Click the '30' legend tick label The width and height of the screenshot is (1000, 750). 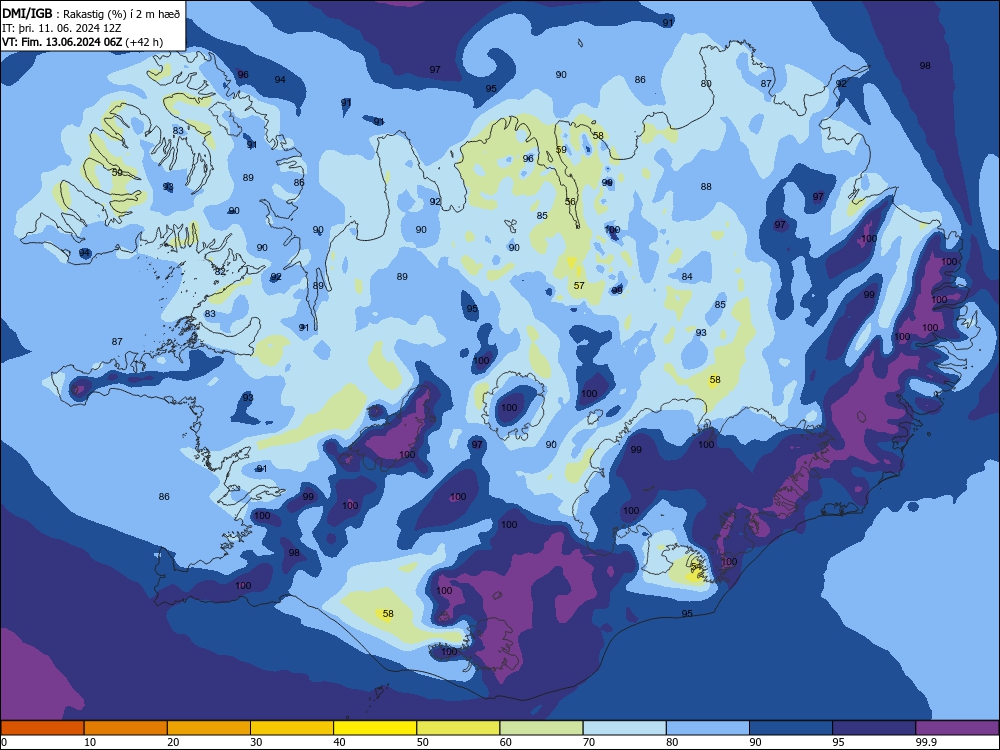[256, 742]
